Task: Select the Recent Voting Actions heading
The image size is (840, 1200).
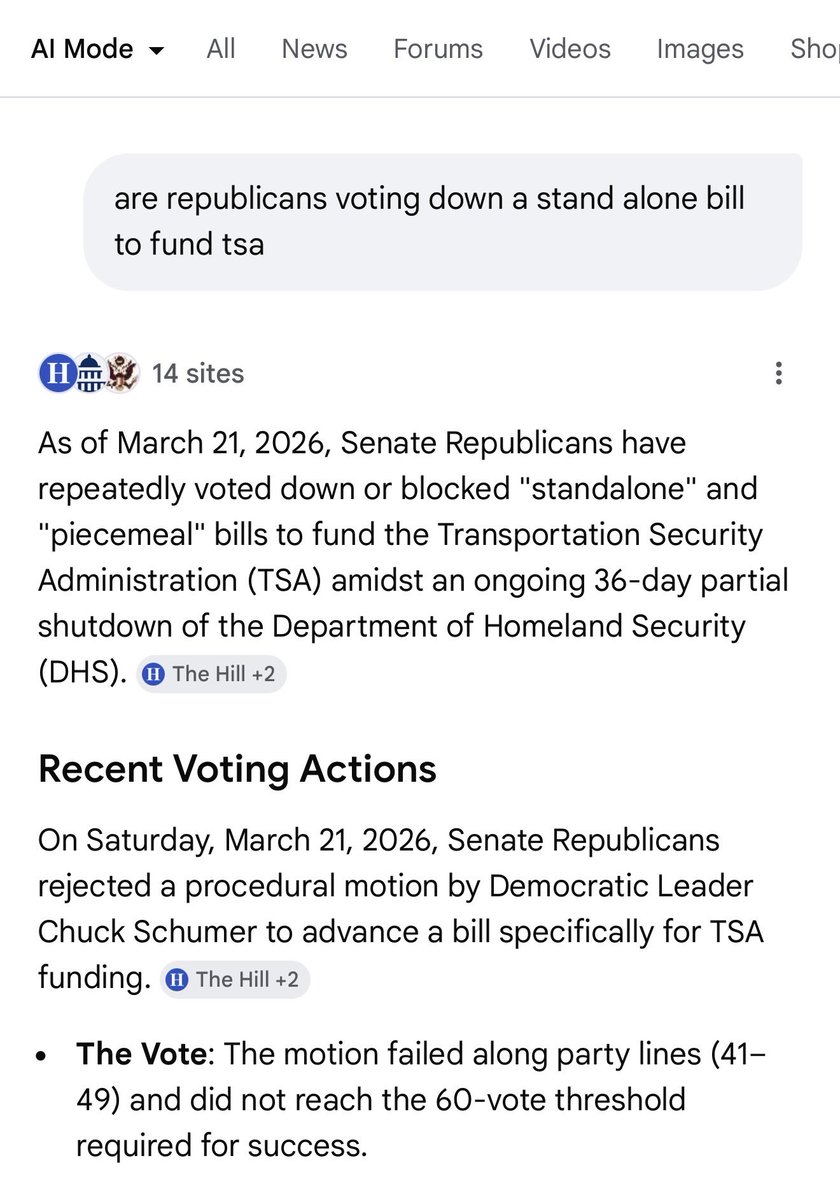Action: click(237, 768)
